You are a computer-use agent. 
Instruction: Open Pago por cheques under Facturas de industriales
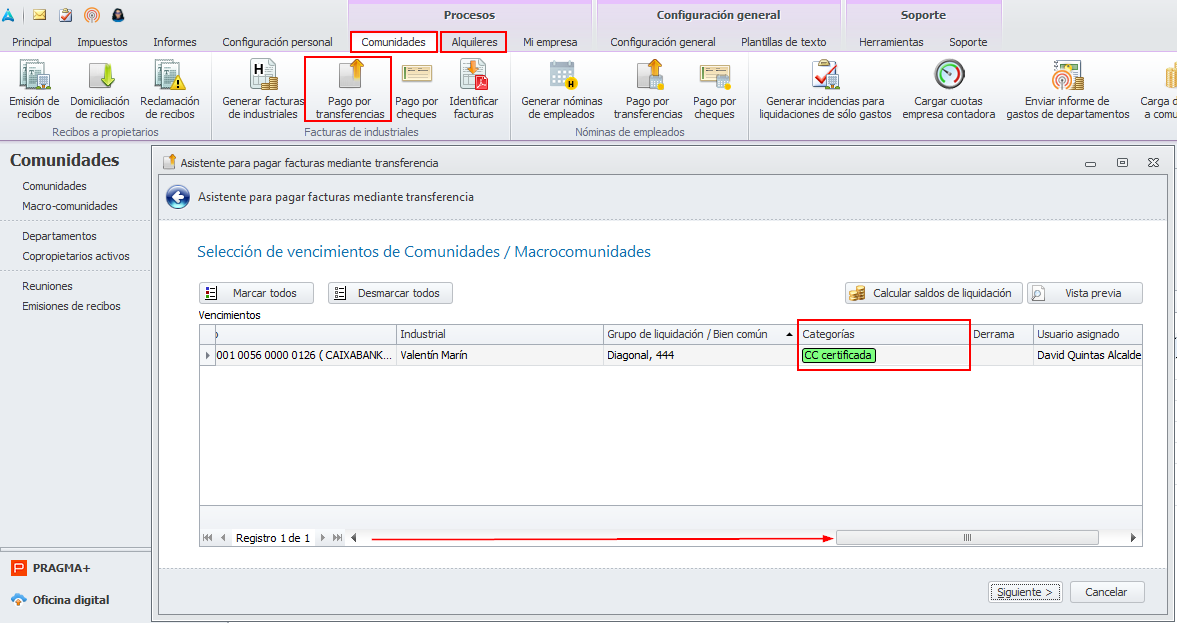point(417,89)
